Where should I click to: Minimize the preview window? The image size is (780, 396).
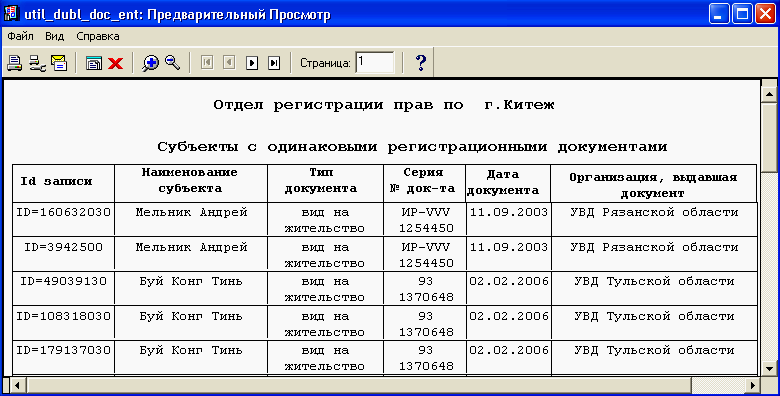tap(718, 14)
